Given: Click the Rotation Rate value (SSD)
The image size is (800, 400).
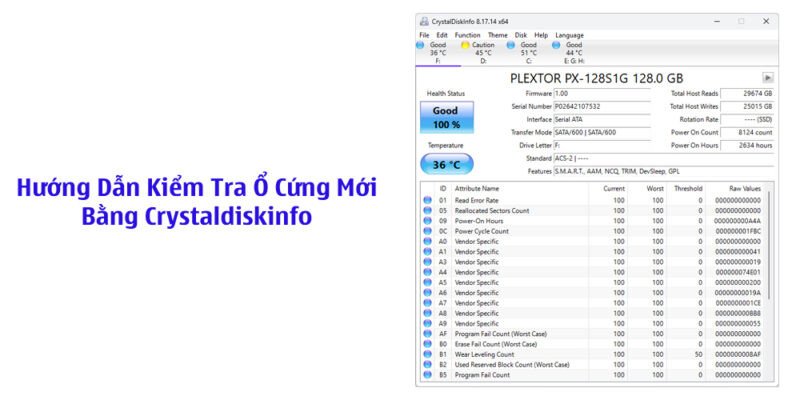Looking at the screenshot, I should tap(747, 119).
